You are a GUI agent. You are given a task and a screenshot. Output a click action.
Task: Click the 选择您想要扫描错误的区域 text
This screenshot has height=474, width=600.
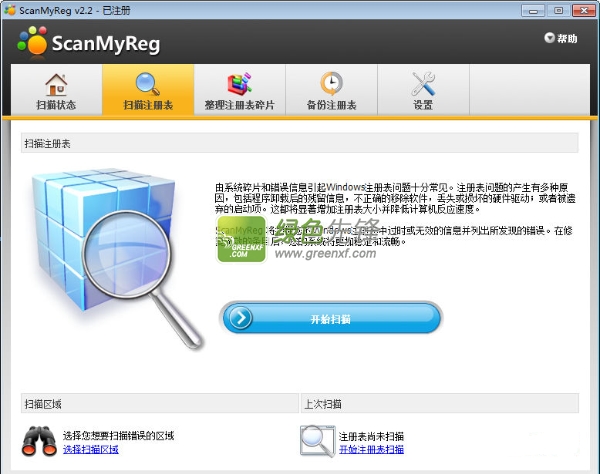click(x=119, y=435)
